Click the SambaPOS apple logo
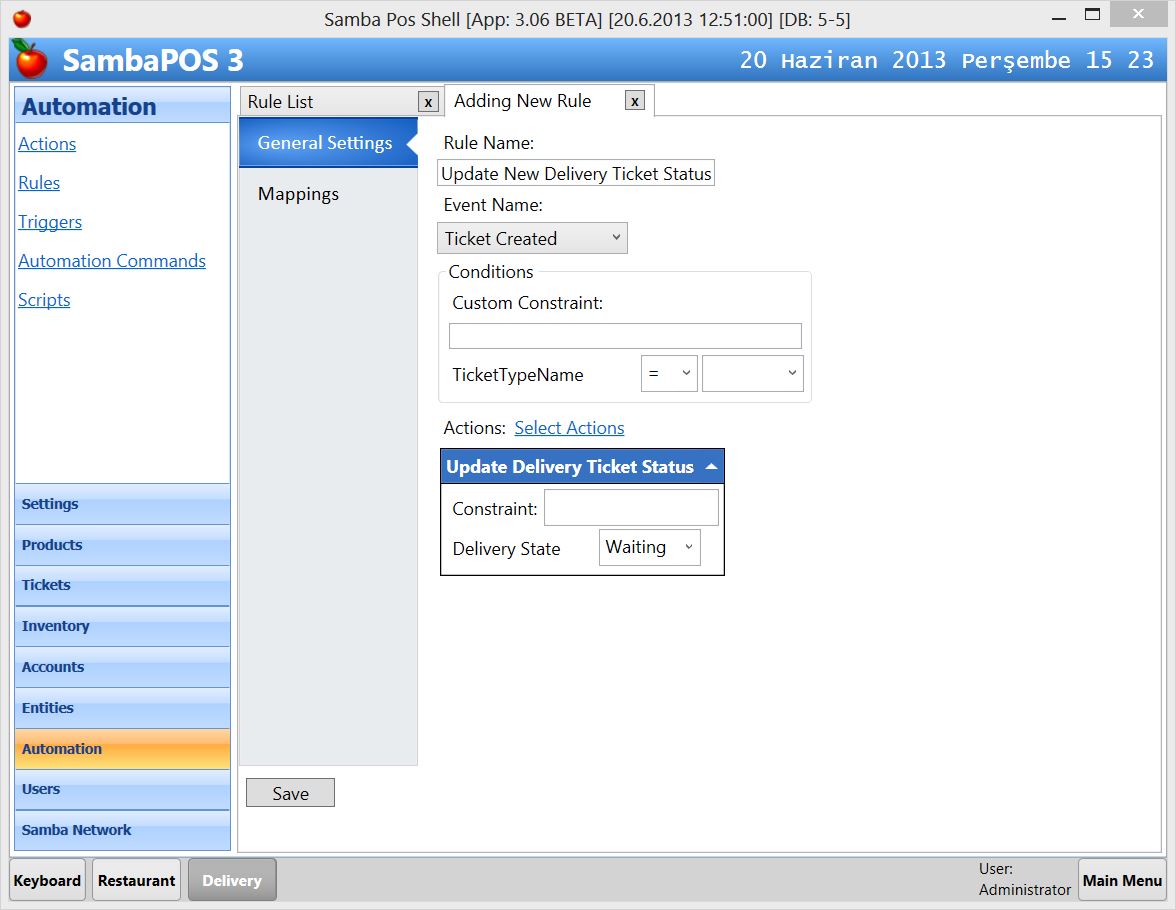 [29, 60]
